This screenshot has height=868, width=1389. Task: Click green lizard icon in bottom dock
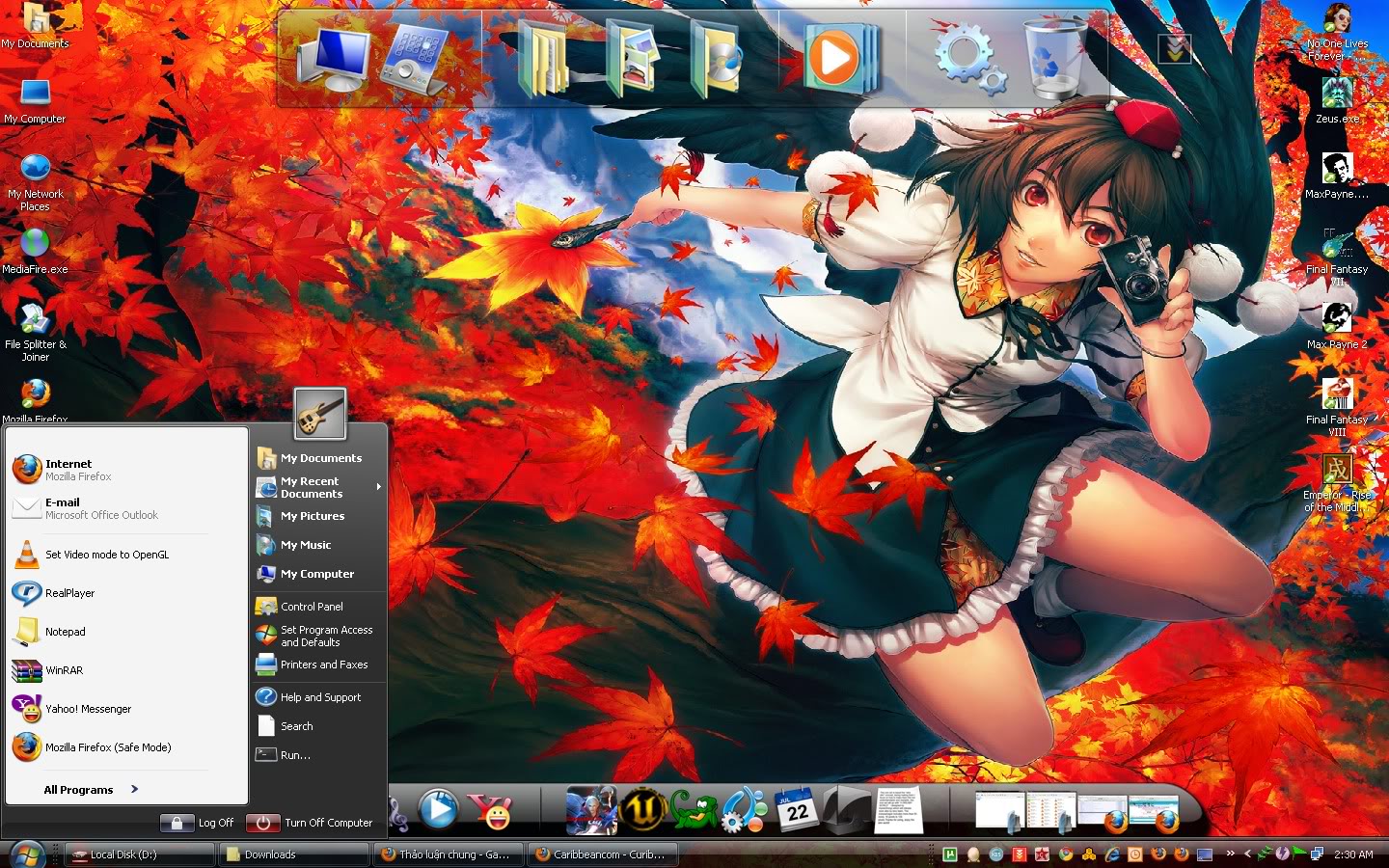[694, 809]
